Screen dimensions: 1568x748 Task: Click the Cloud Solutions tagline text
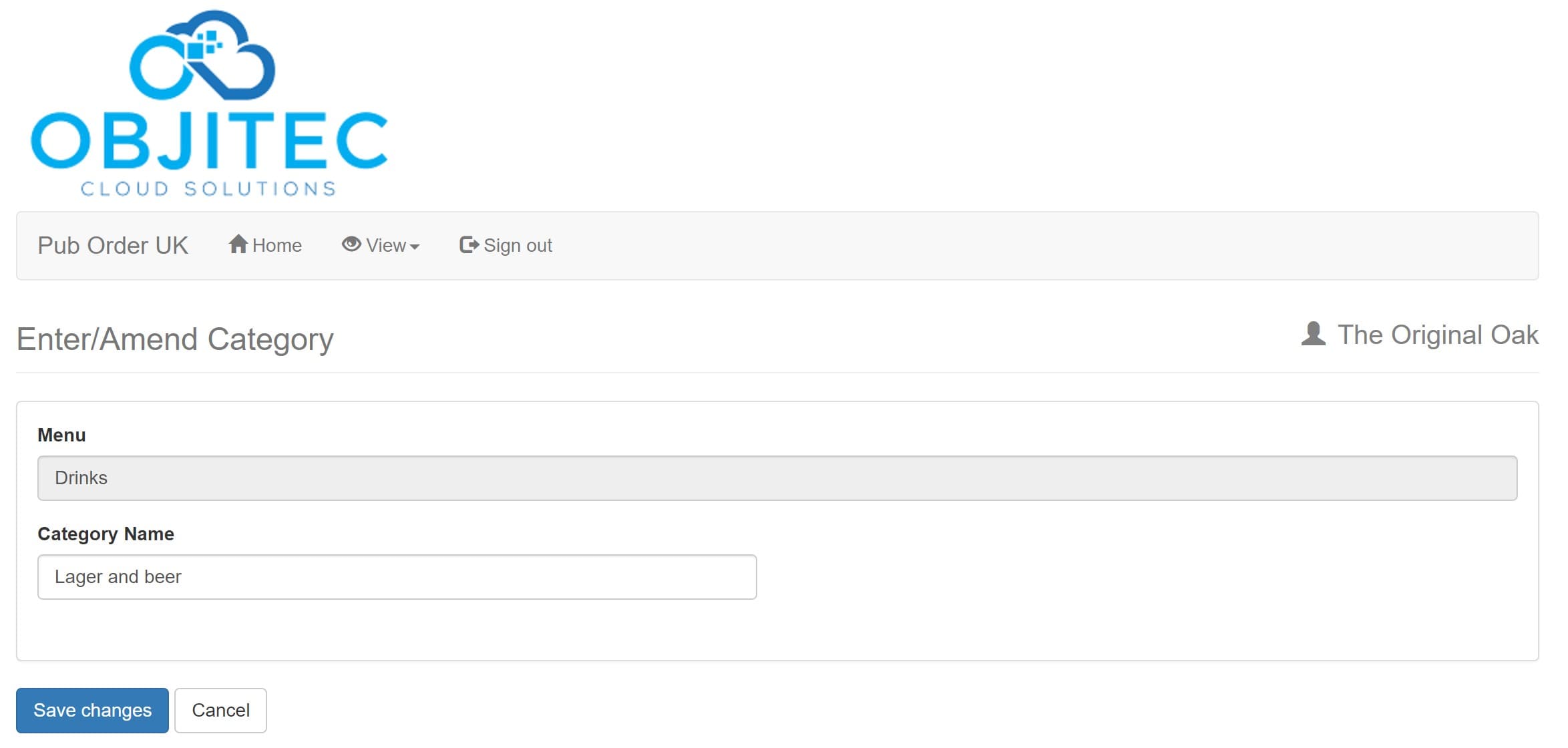pyautogui.click(x=208, y=189)
